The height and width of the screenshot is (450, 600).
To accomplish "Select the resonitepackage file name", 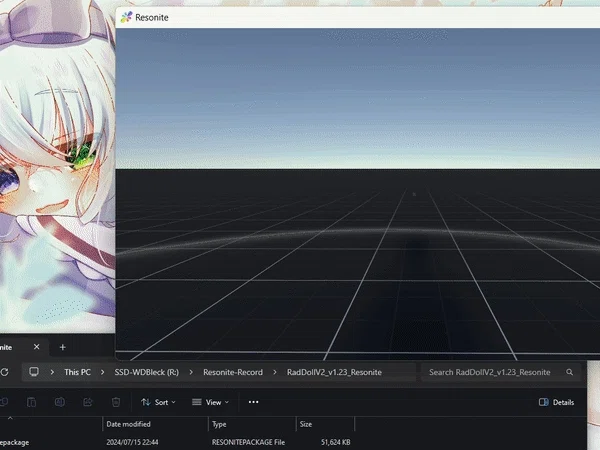I will tap(15, 442).
